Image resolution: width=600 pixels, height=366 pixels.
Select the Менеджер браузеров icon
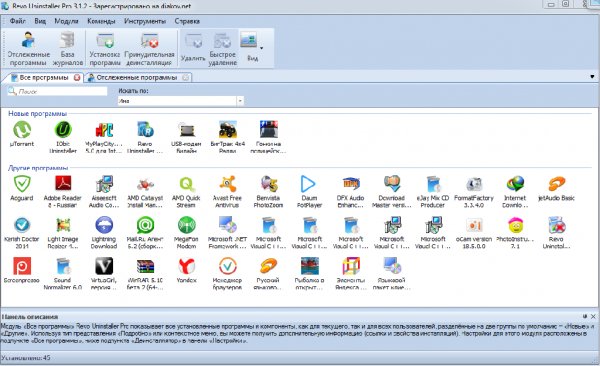click(x=227, y=266)
